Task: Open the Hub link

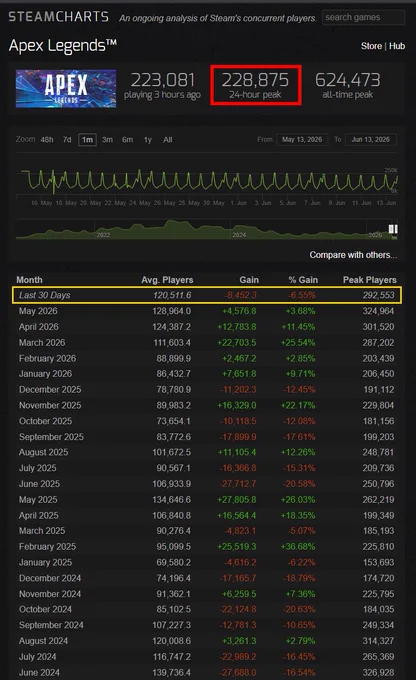Action: [x=397, y=46]
